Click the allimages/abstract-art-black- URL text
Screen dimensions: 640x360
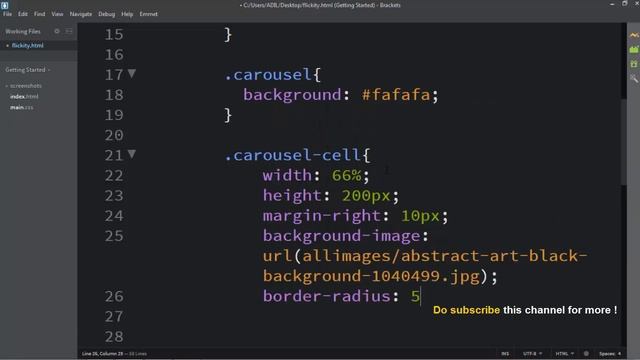445,256
